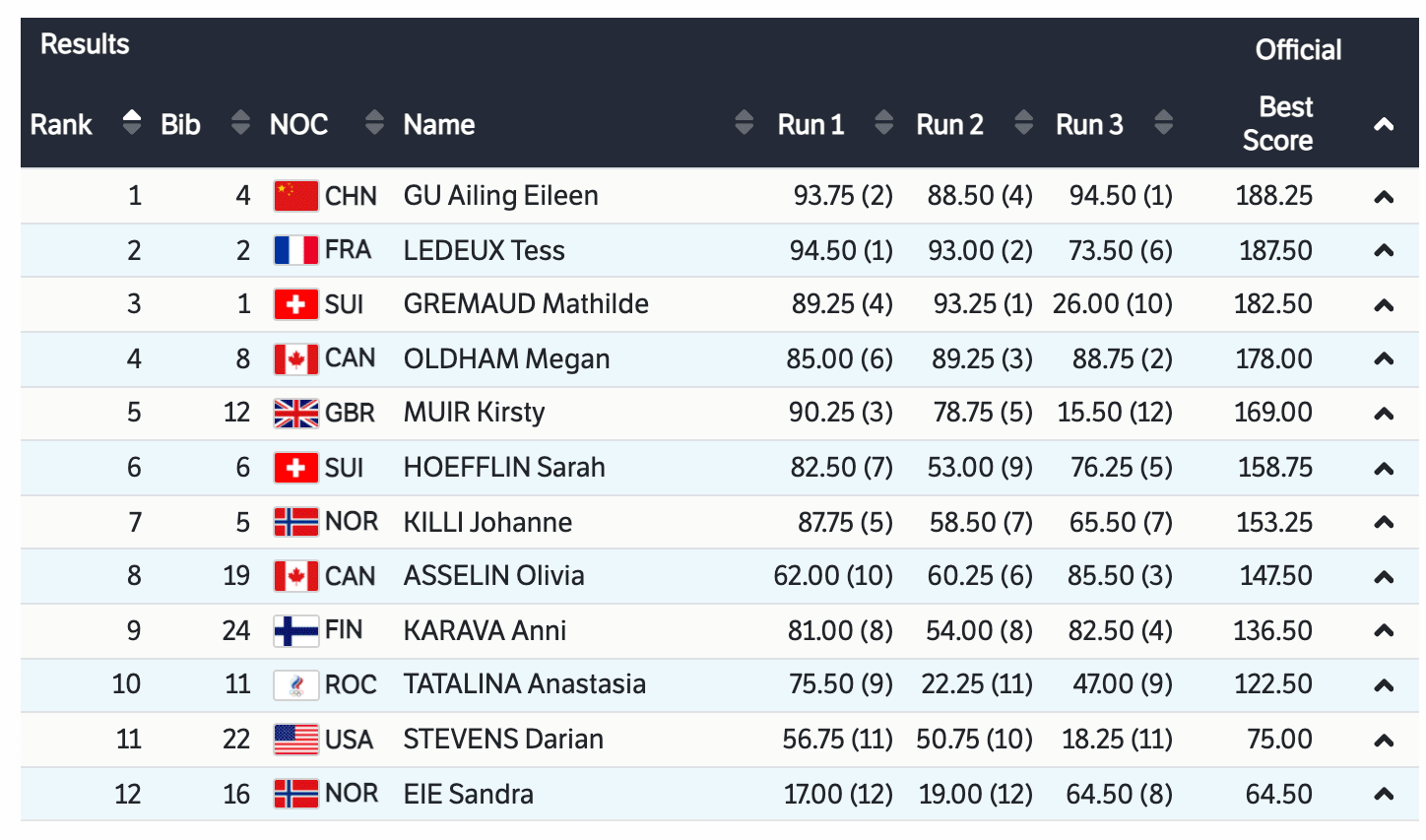Screen dimensions: 1426x840
Task: Select the Results heading label
Action: click(85, 44)
